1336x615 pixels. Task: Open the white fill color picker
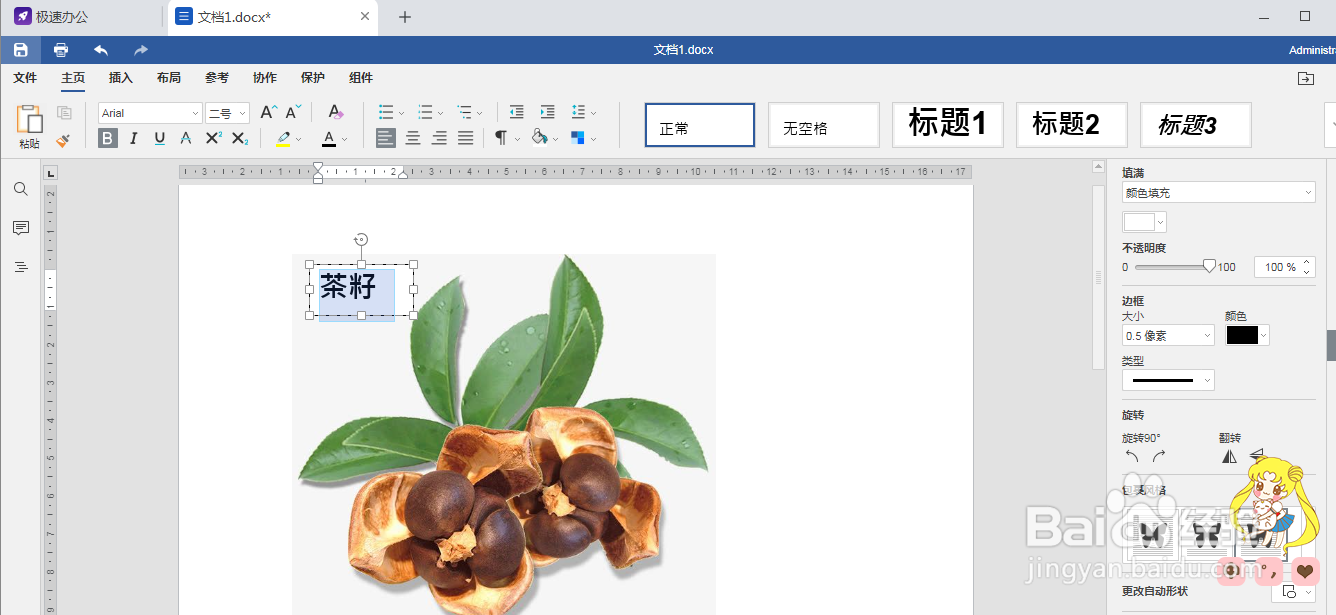[x=1145, y=222]
